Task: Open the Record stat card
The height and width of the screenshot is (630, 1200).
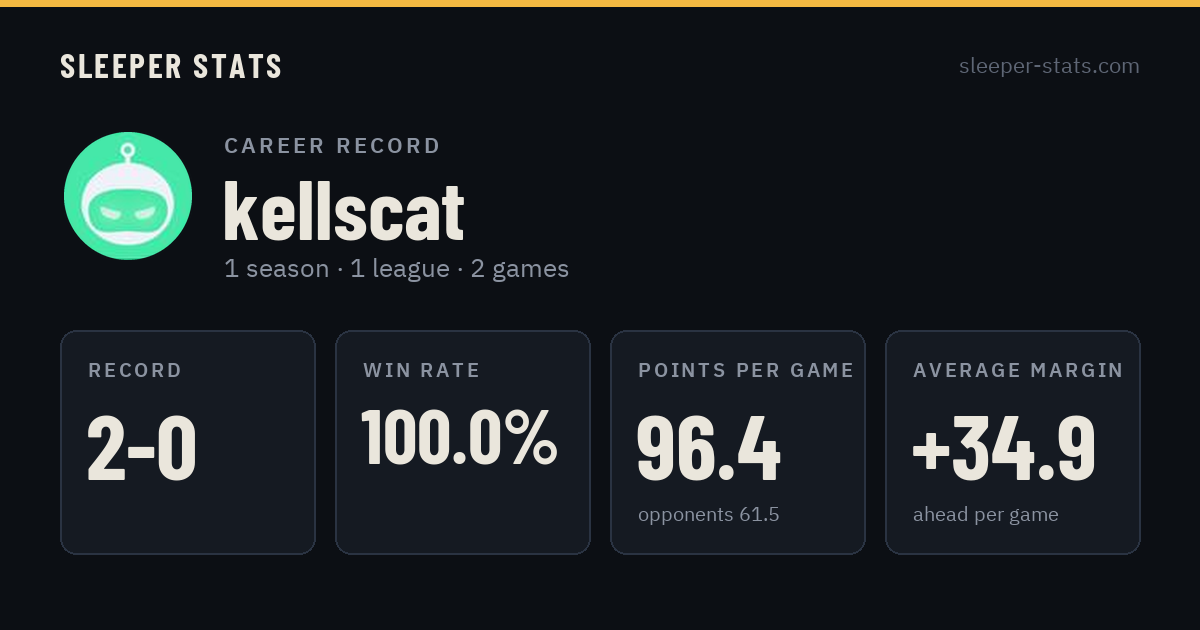Action: (x=188, y=442)
